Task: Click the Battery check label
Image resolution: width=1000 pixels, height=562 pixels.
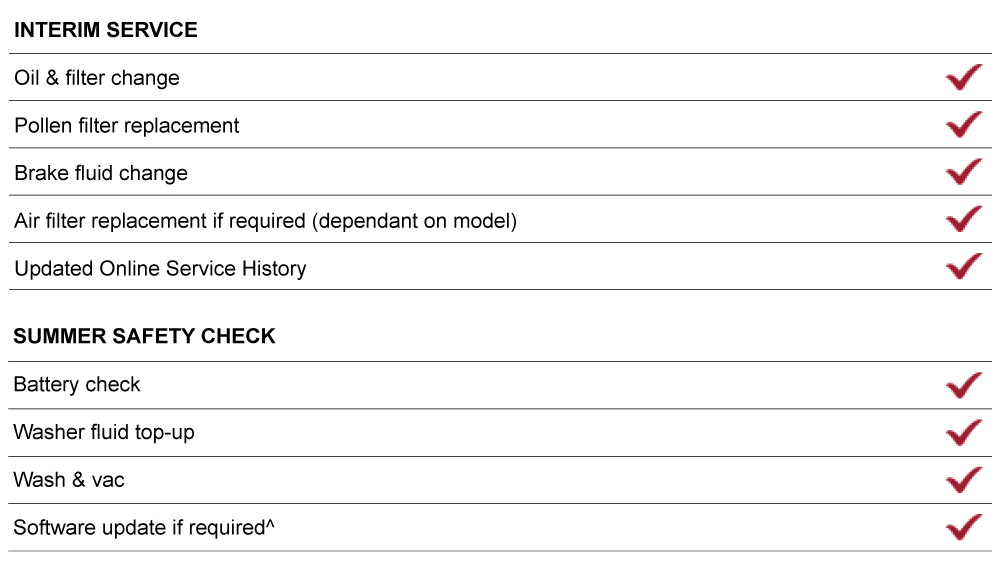Action: pos(77,385)
